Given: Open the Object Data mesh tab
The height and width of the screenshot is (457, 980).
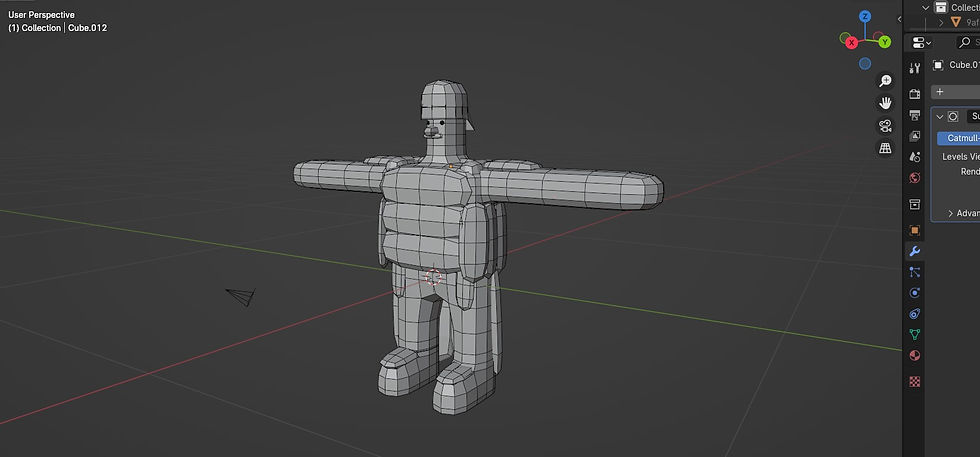Looking at the screenshot, I should coord(914,334).
